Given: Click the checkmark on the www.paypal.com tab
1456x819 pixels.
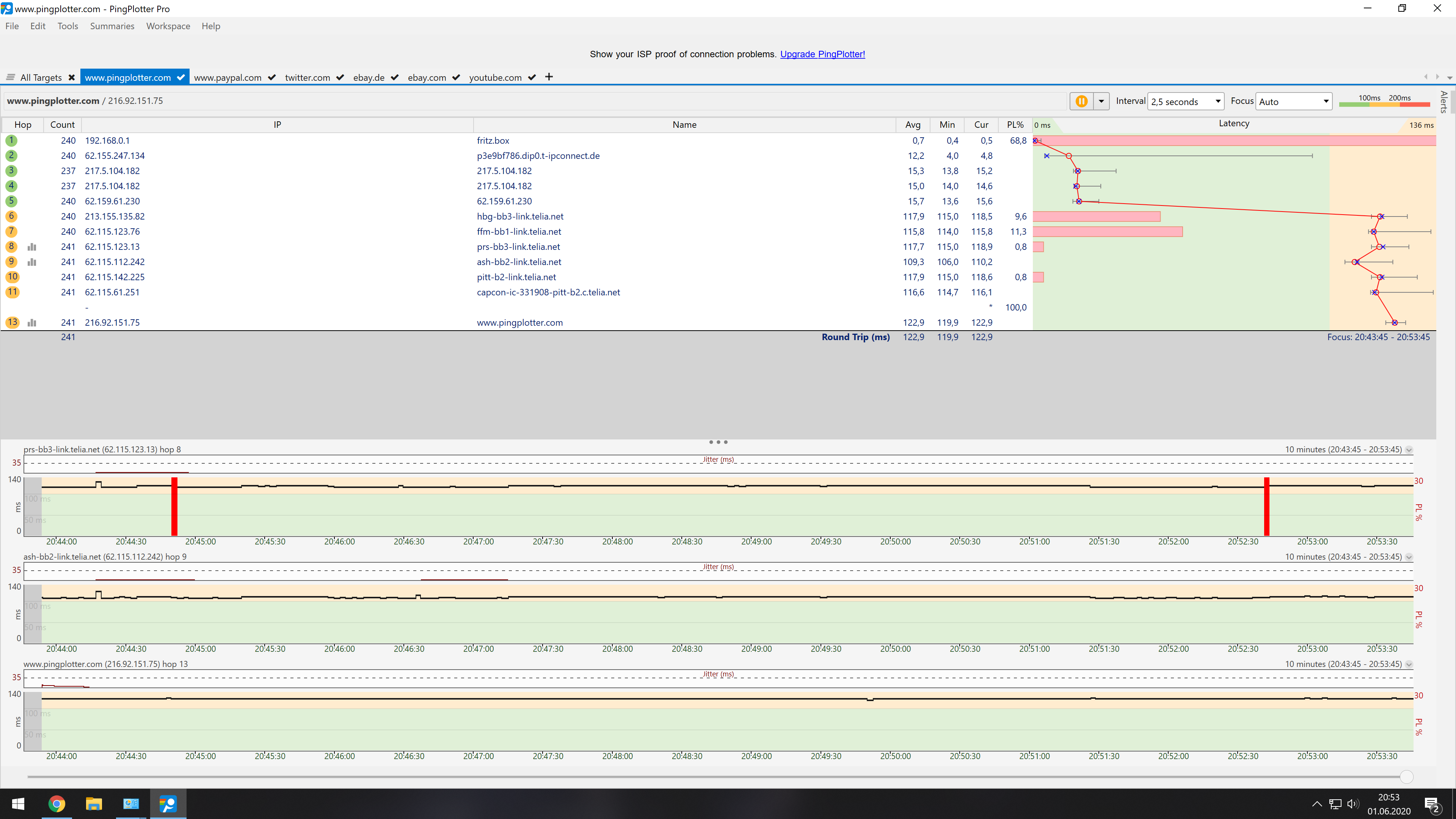Looking at the screenshot, I should (272, 77).
